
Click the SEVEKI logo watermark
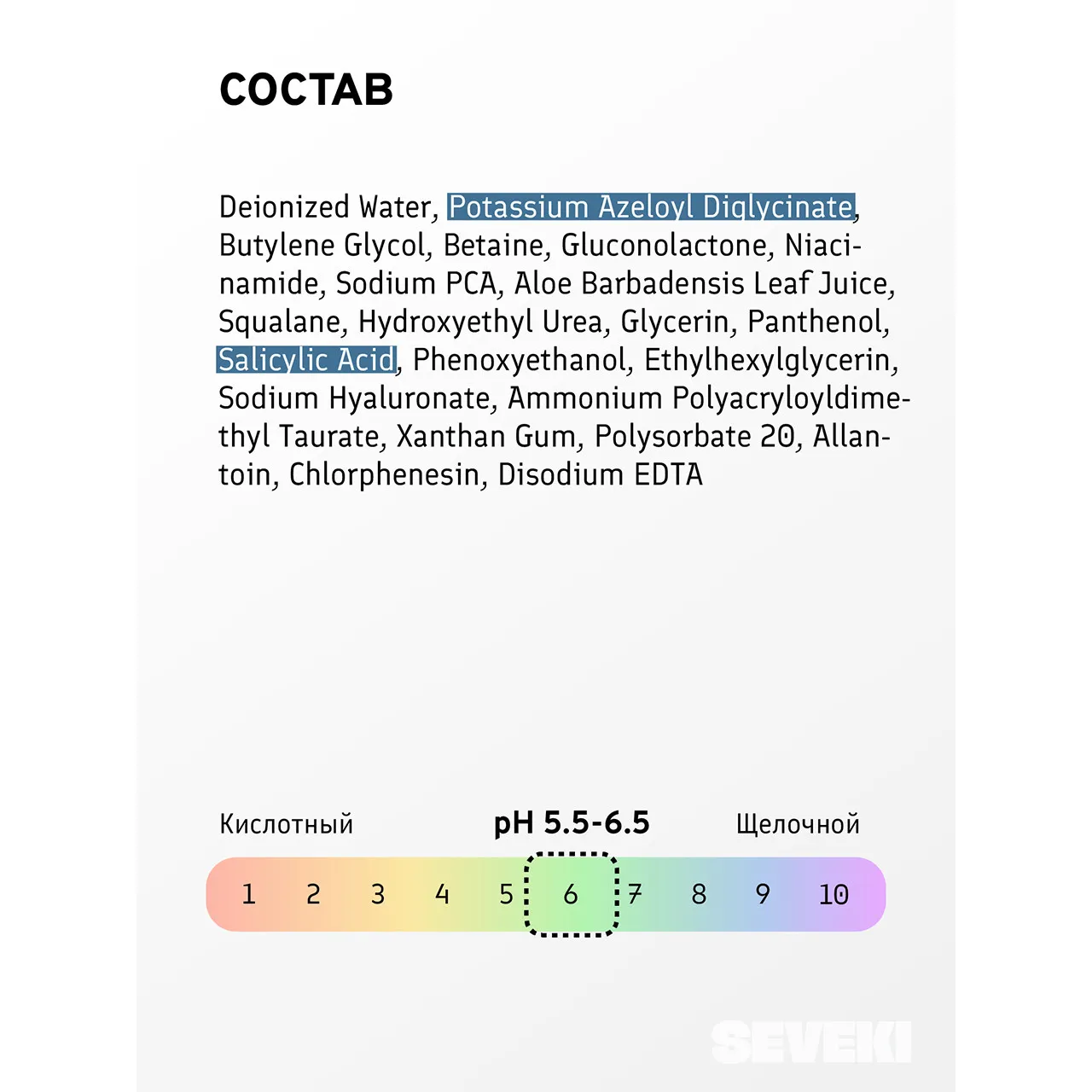click(810, 1042)
